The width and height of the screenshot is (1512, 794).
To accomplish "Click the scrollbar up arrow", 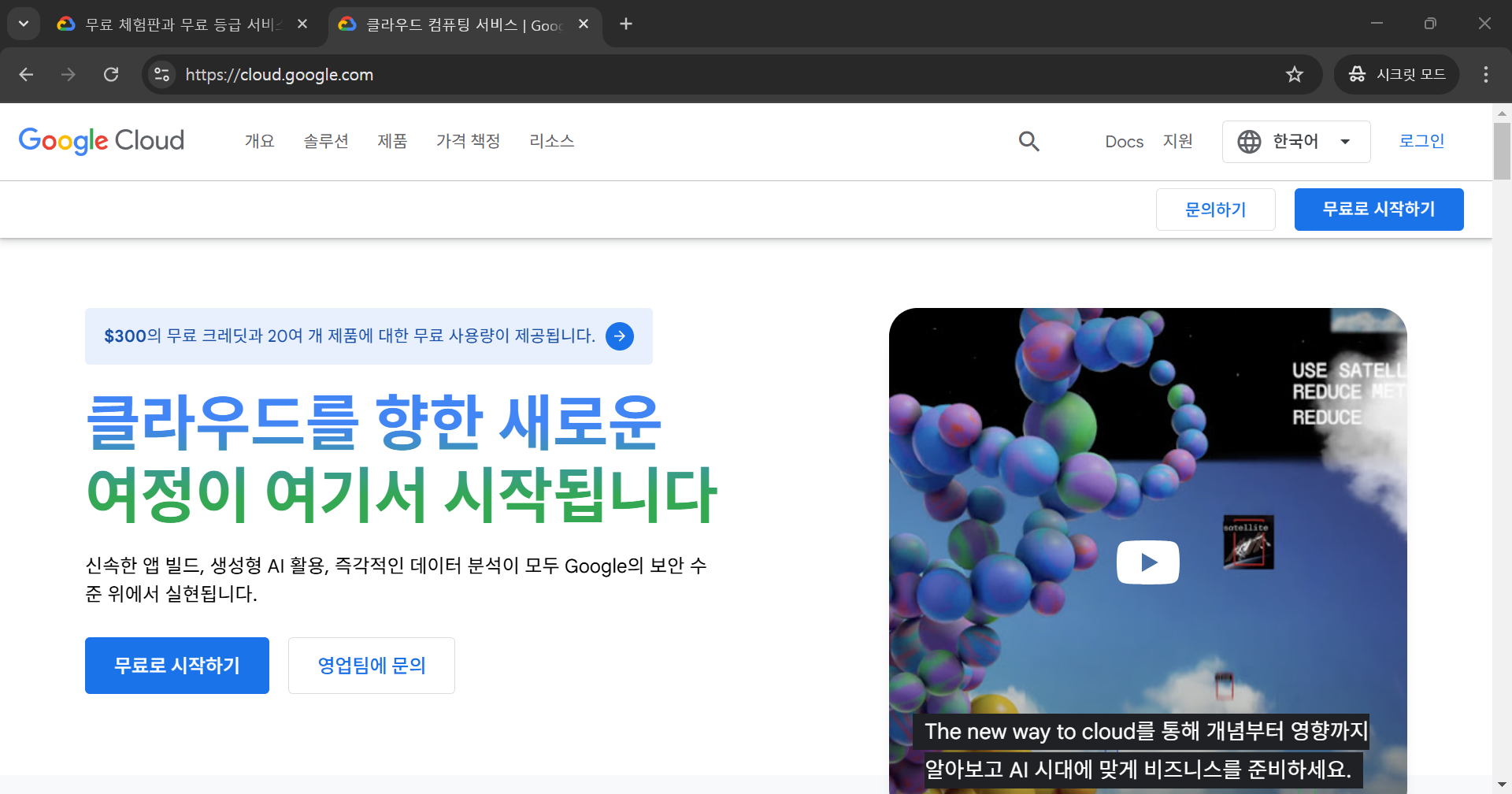I will tap(1502, 113).
